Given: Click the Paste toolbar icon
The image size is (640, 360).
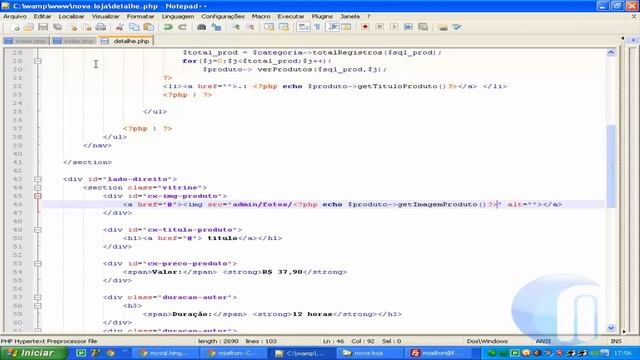Looking at the screenshot, I should (x=149, y=27).
